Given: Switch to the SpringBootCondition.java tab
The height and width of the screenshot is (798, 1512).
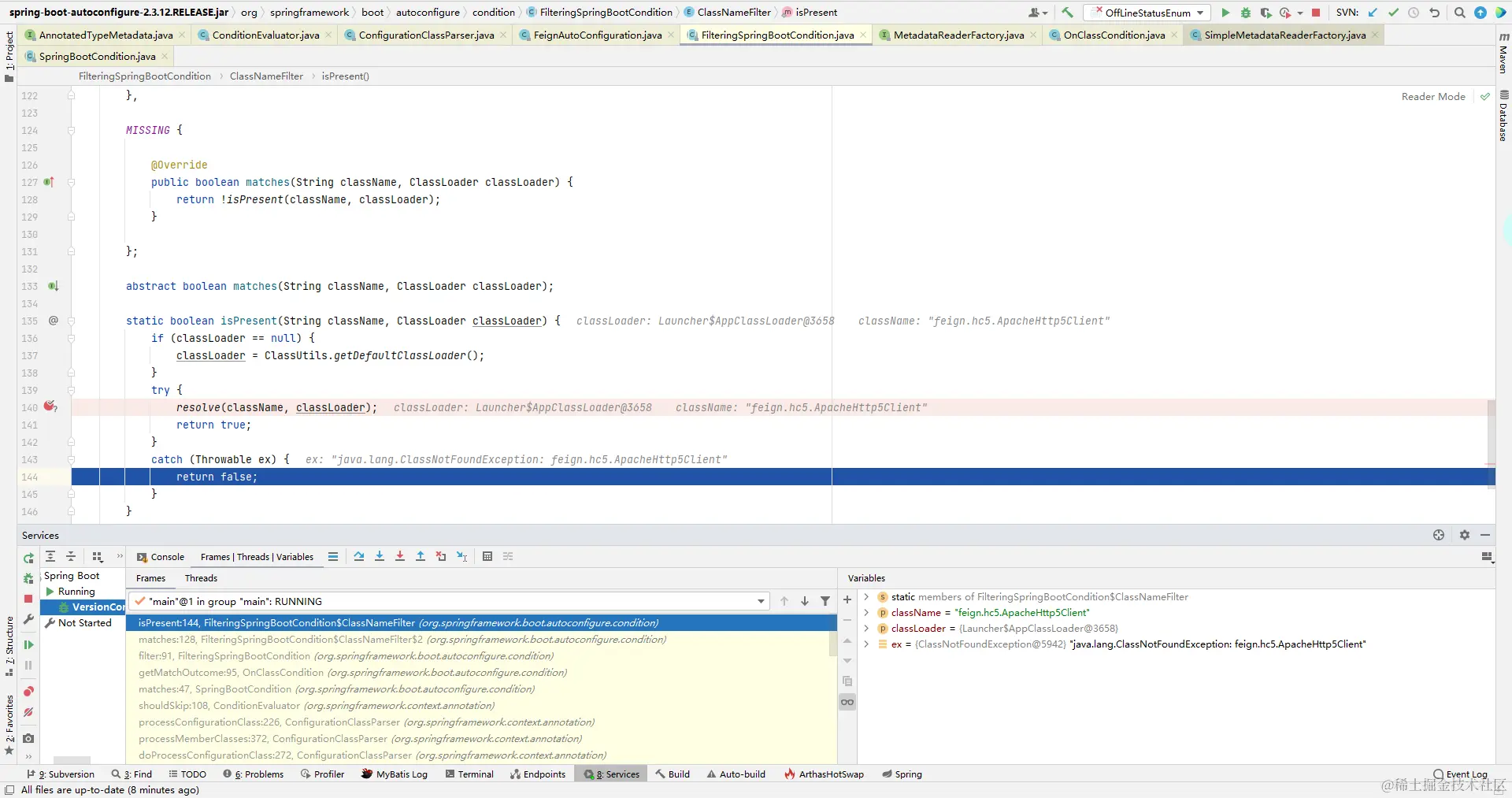Looking at the screenshot, I should (97, 57).
